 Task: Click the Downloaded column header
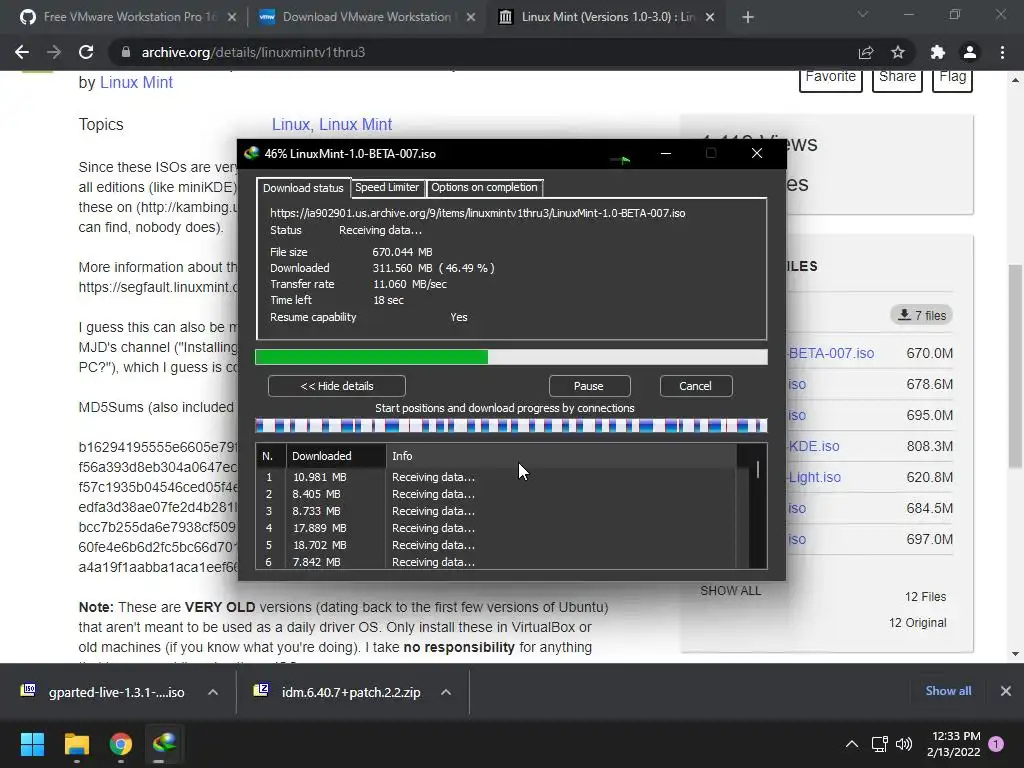click(x=336, y=456)
